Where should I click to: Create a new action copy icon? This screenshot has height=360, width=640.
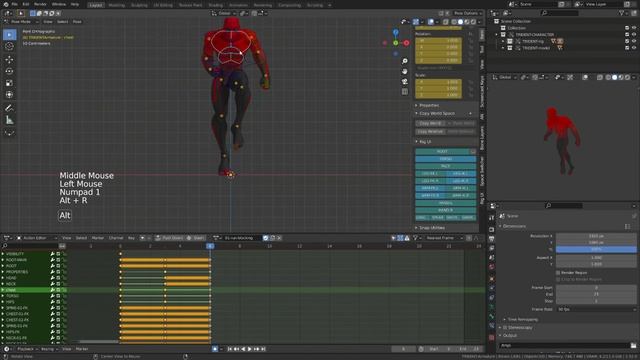click(273, 238)
